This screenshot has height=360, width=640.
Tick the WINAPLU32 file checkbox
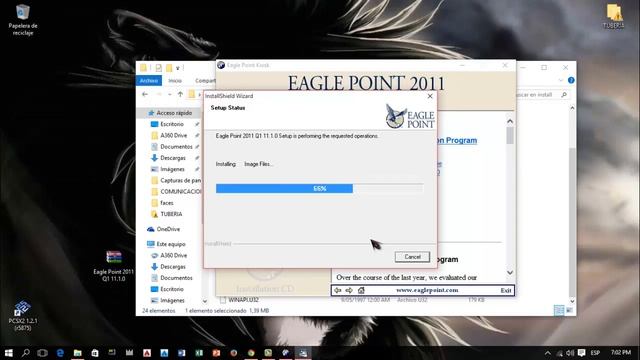(222, 300)
